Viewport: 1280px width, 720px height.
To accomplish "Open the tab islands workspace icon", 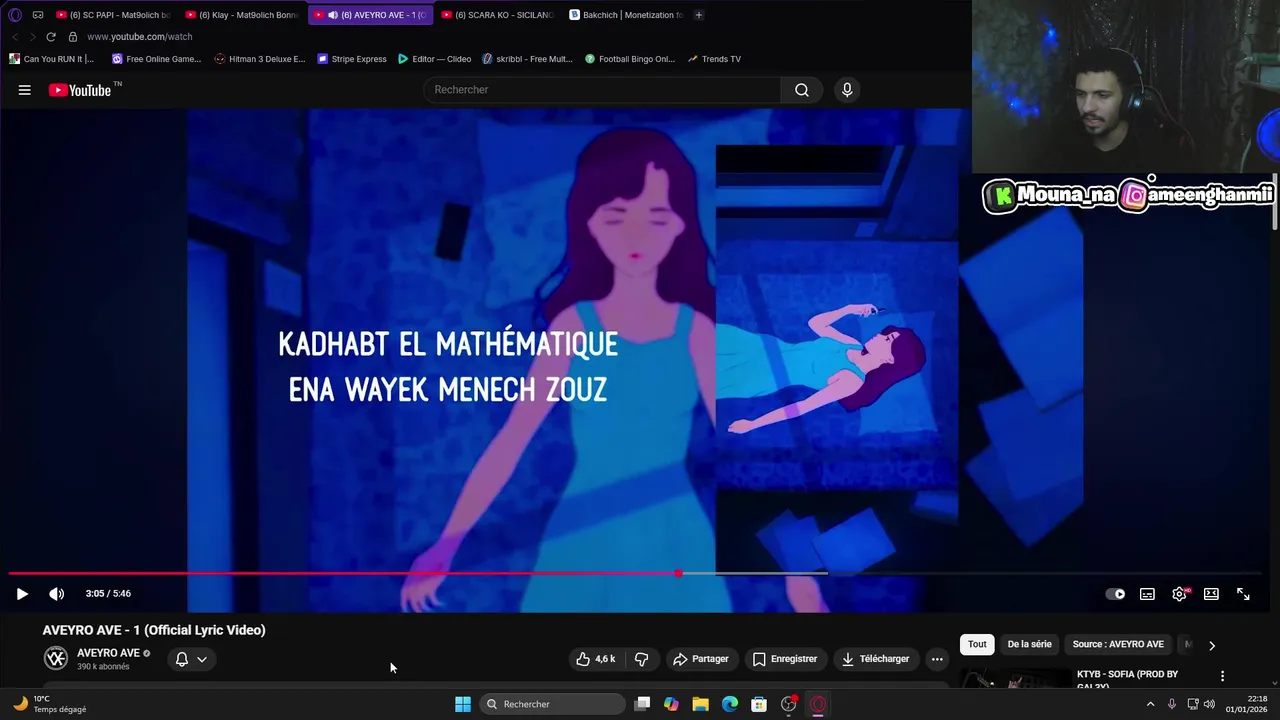I will point(38,15).
